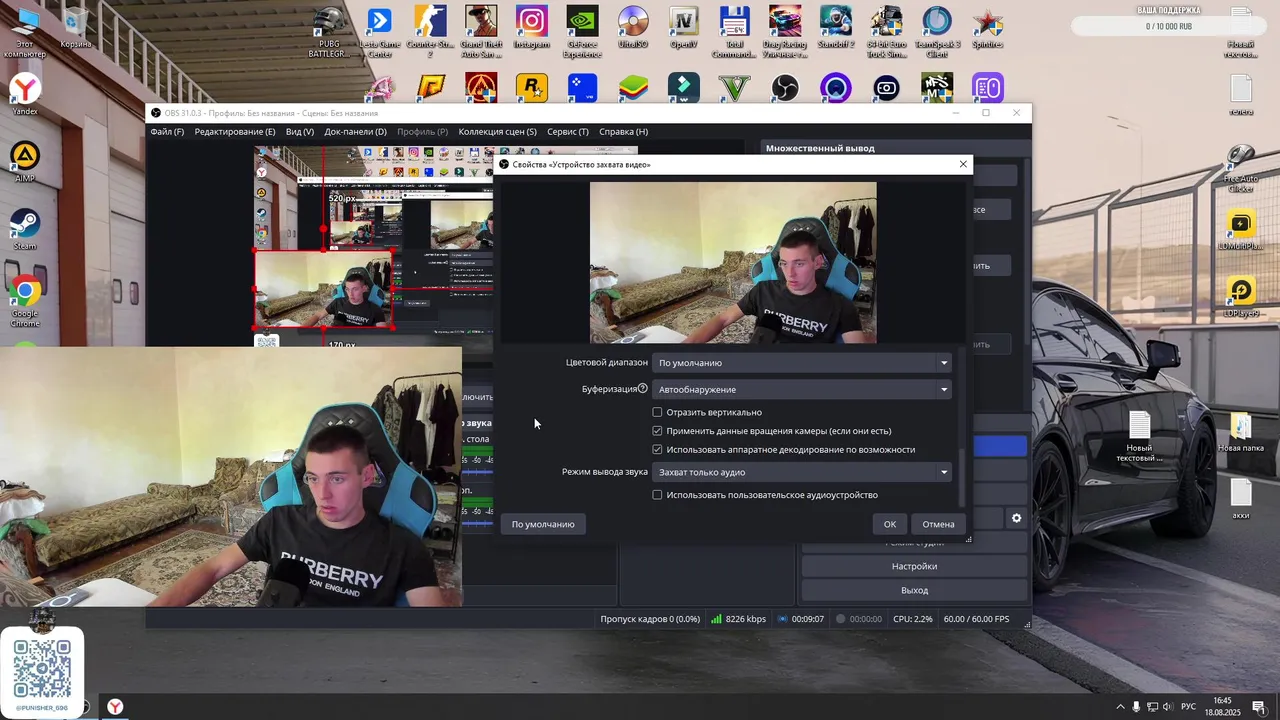Open Free Auto Clicker shortcut
This screenshot has width=1280, height=720.
(1240, 168)
